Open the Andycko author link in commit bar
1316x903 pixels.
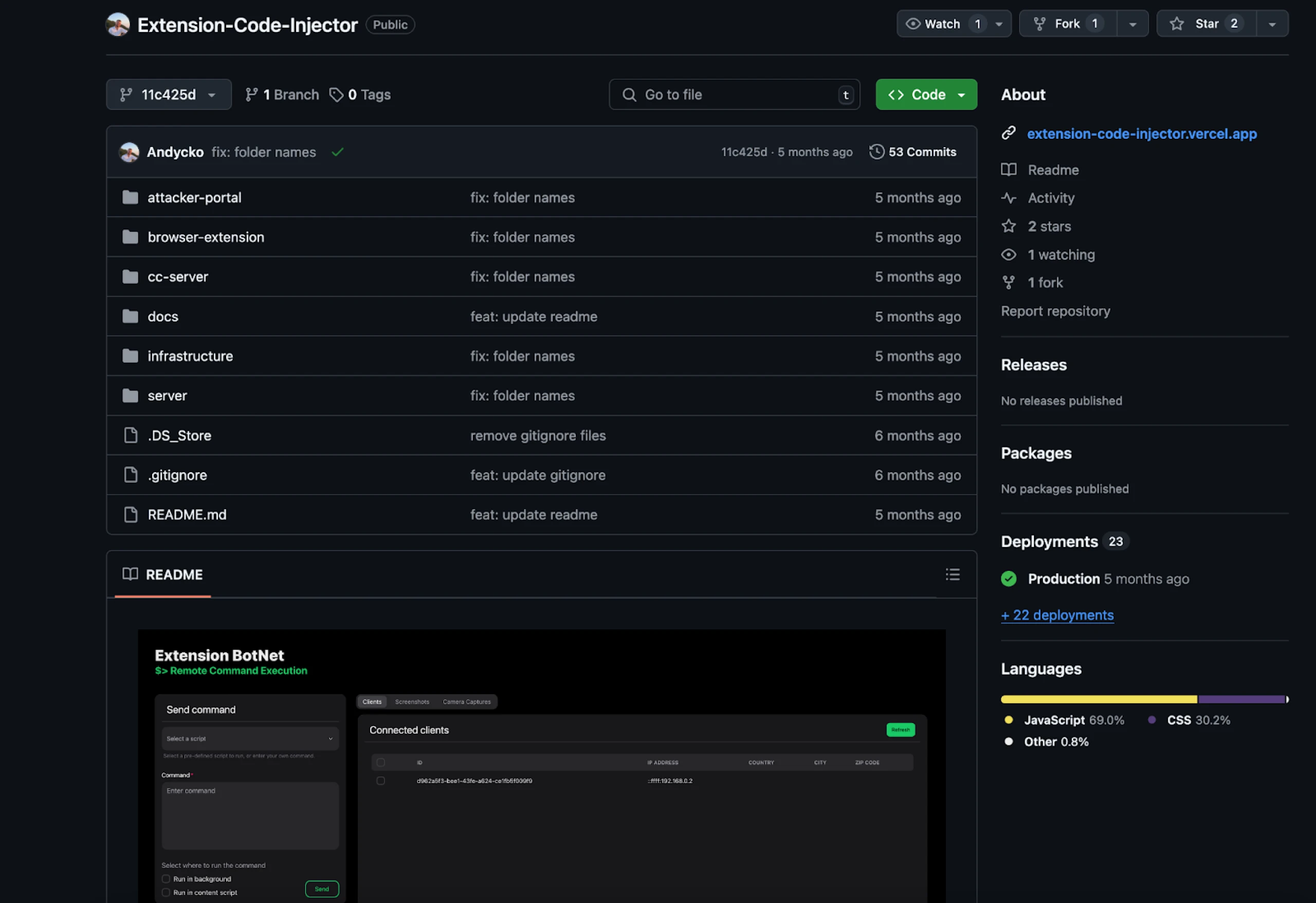(175, 152)
